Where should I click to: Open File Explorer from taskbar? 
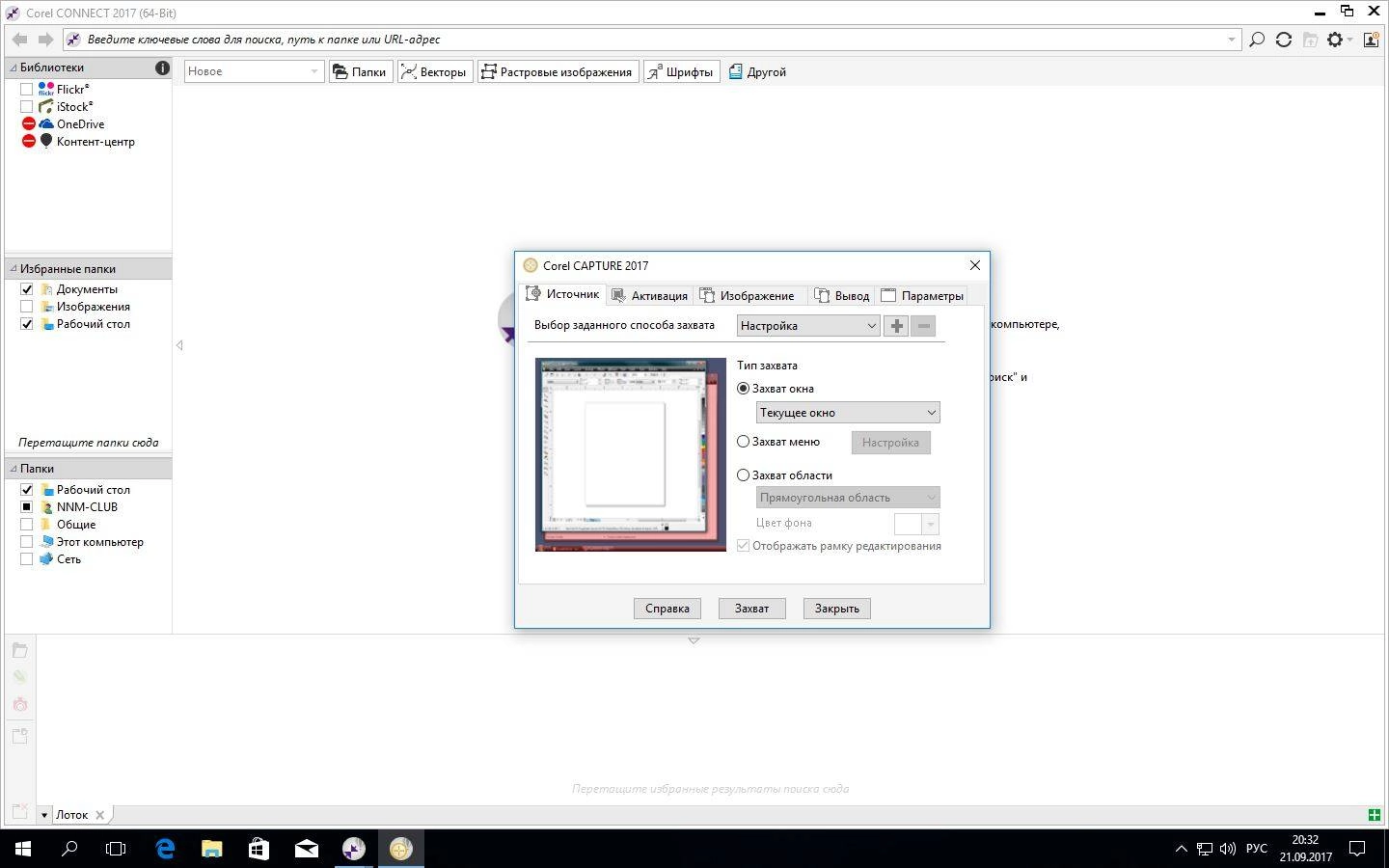(211, 849)
